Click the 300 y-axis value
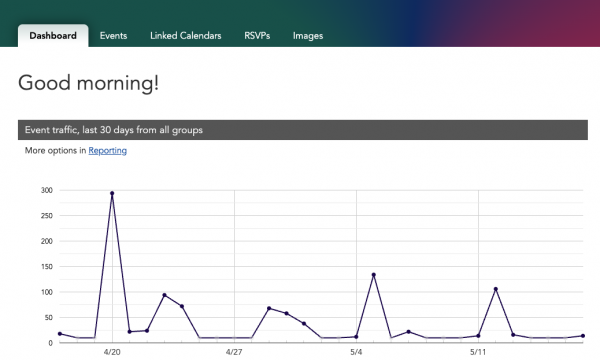600x360 pixels. pos(47,190)
